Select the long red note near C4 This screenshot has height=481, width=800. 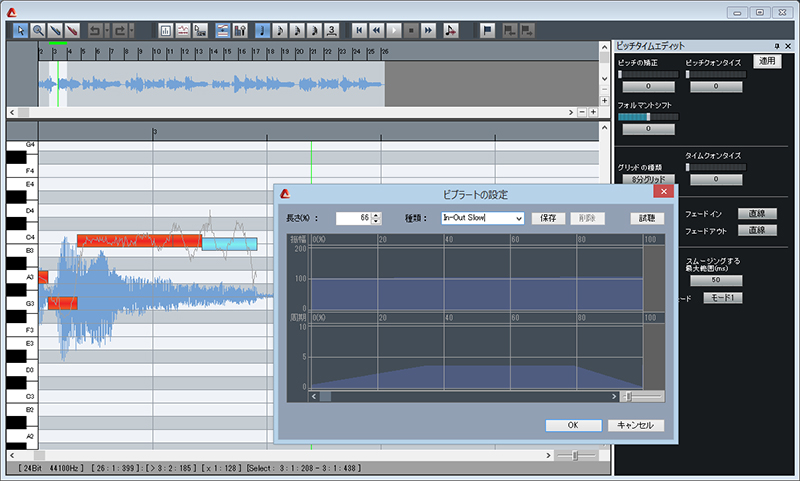[x=139, y=241]
